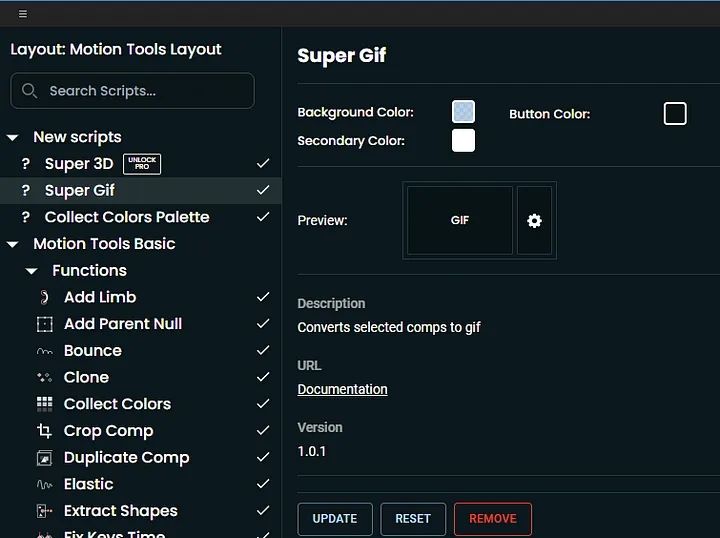720x538 pixels.
Task: Open the hamburger menu at top
Action: [22, 14]
